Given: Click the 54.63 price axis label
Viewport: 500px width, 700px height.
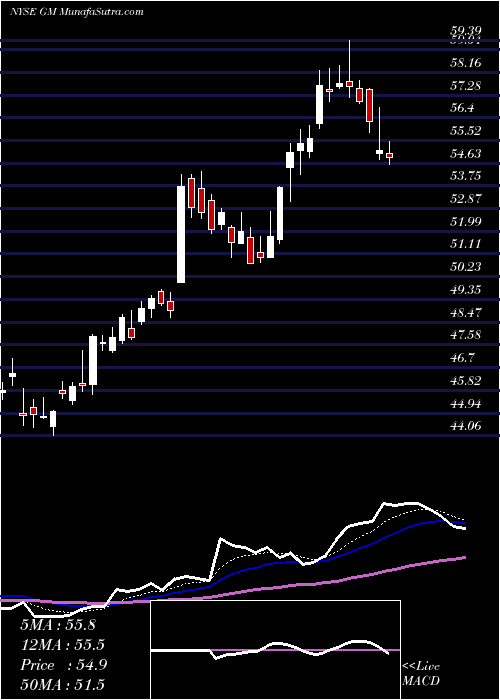Looking at the screenshot, I should click(x=466, y=154).
